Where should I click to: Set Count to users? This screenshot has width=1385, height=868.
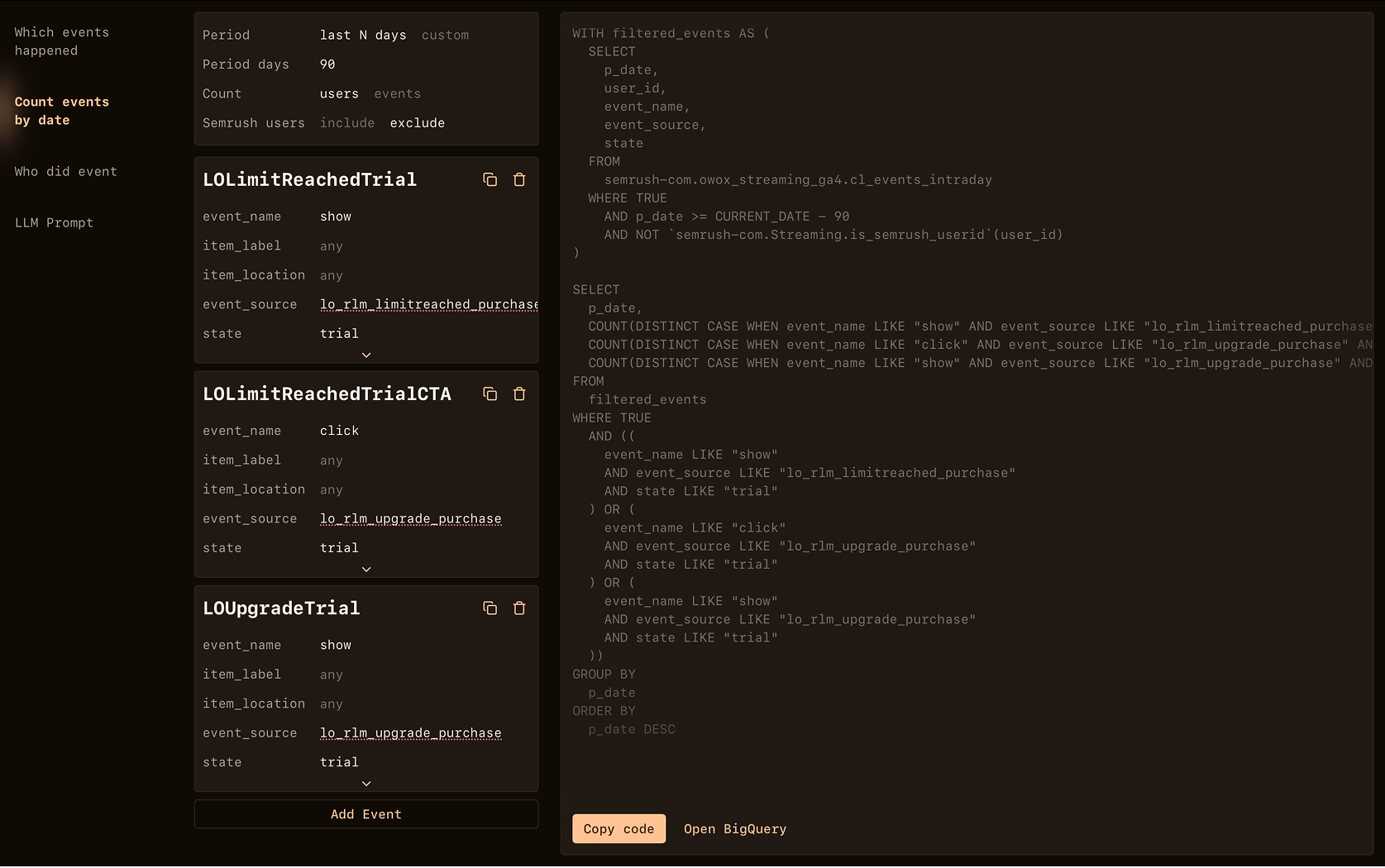[339, 93]
